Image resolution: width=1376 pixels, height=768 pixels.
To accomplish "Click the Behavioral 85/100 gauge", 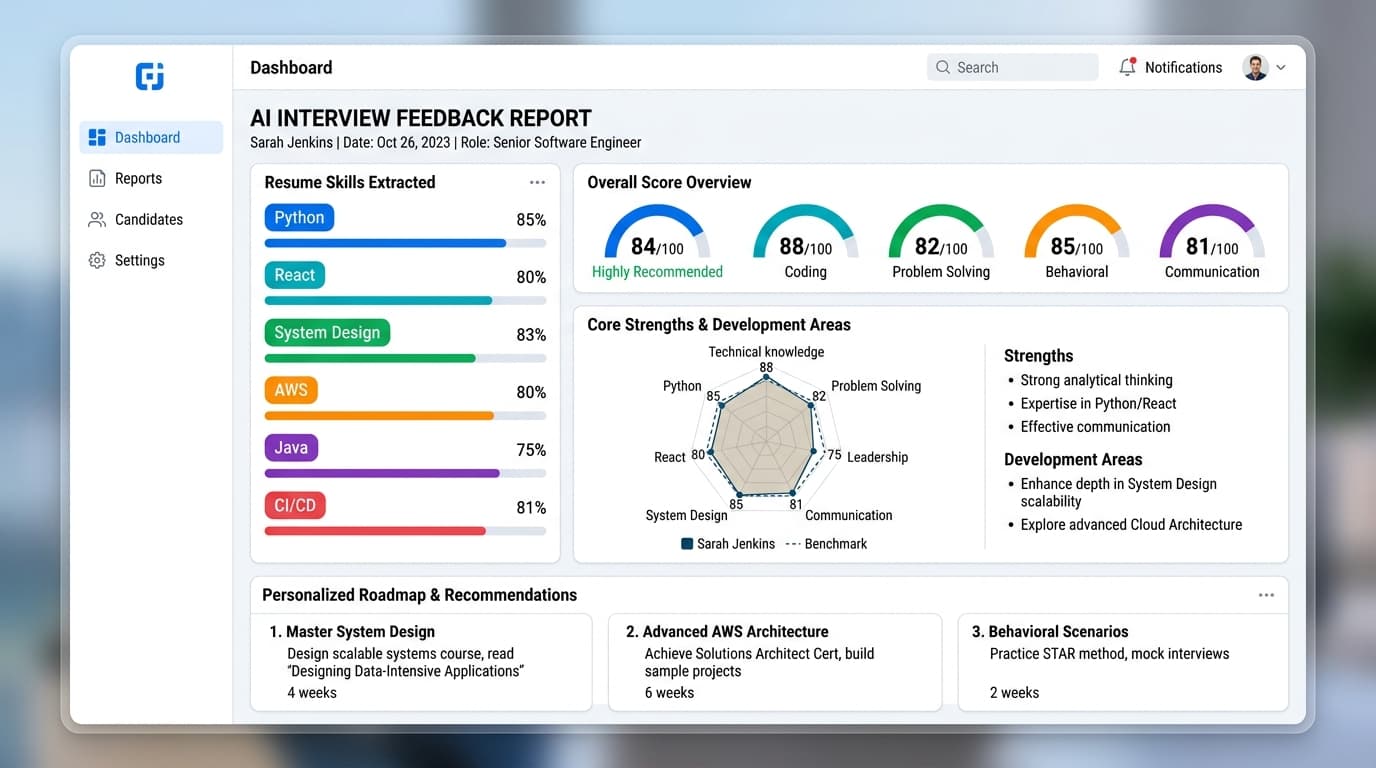I will (x=1077, y=232).
